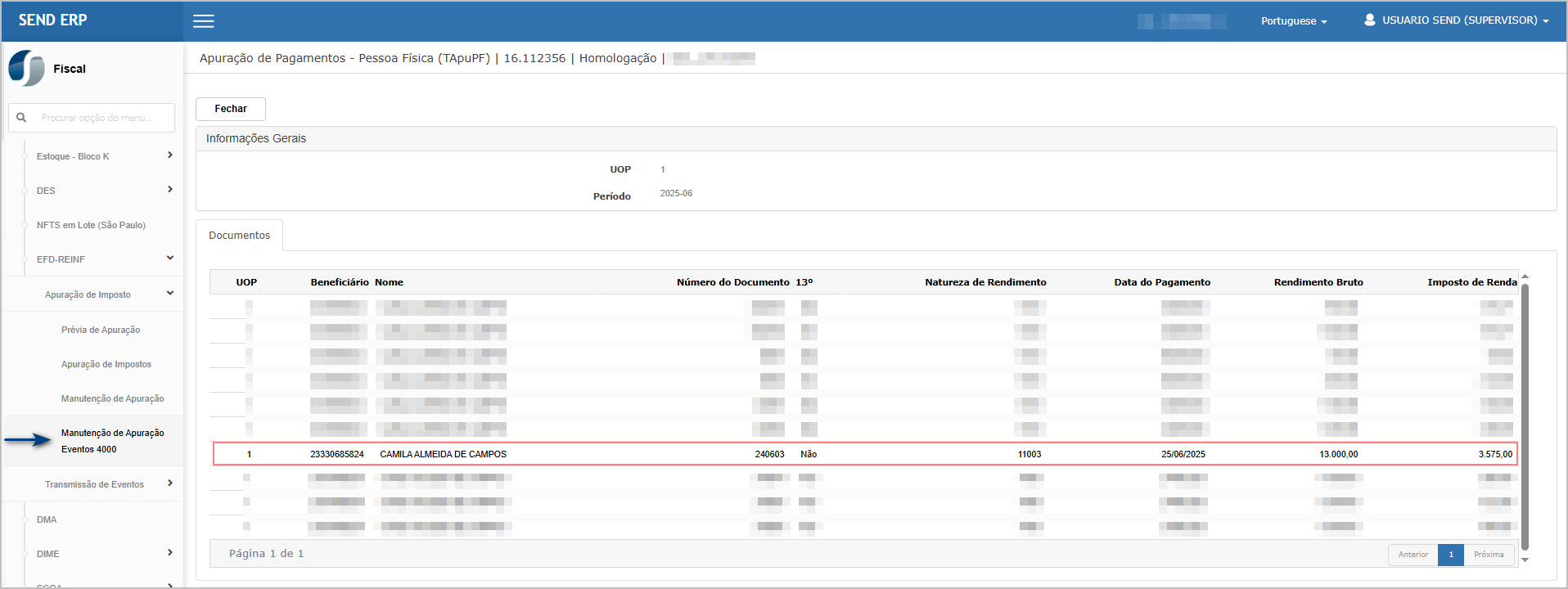The image size is (1568, 589).
Task: Toggle the hamburger sidebar menu
Action: tap(204, 21)
